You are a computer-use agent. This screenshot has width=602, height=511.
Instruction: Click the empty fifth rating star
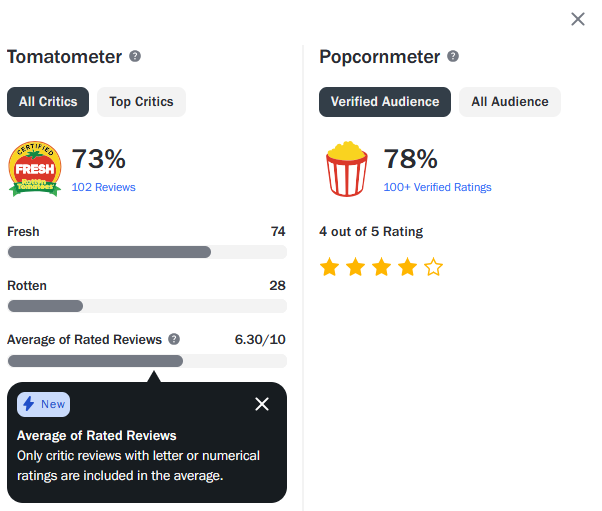(x=433, y=267)
